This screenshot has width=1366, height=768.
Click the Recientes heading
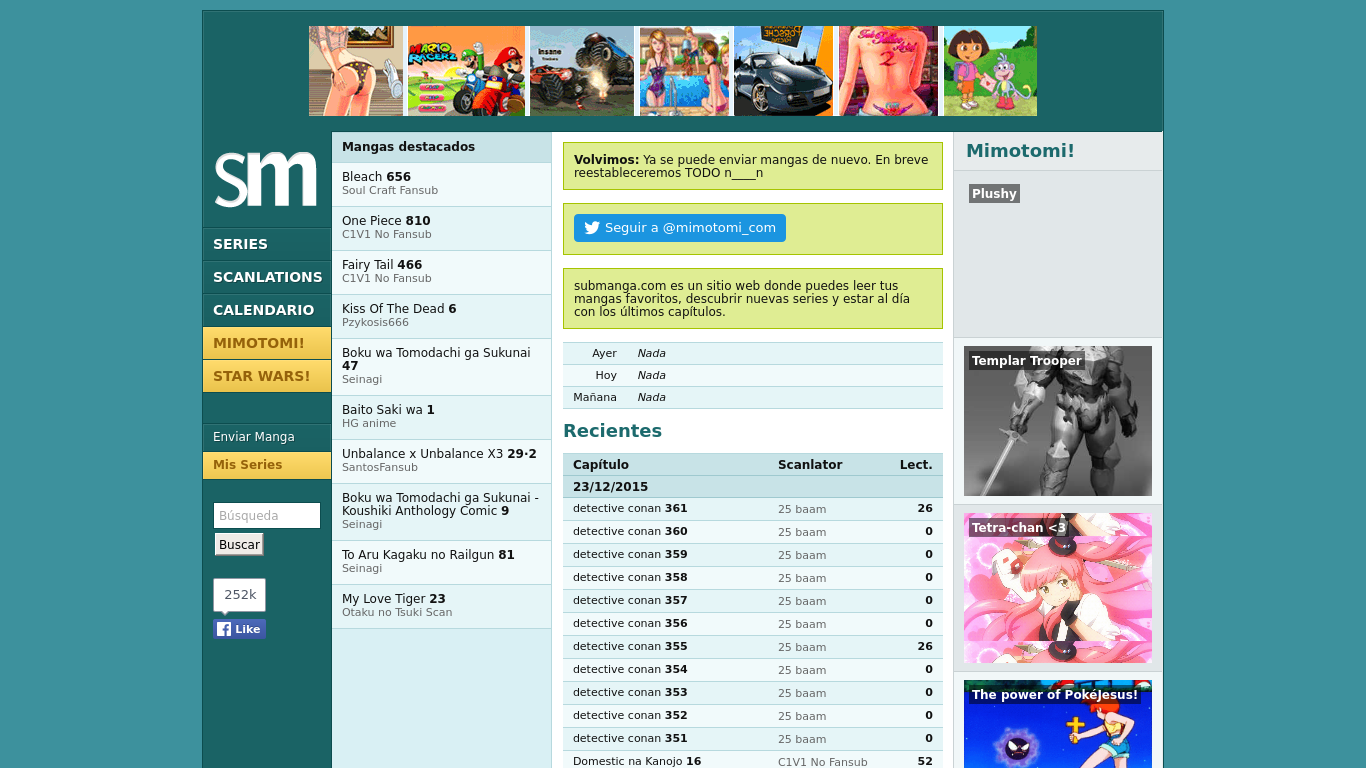pos(612,431)
